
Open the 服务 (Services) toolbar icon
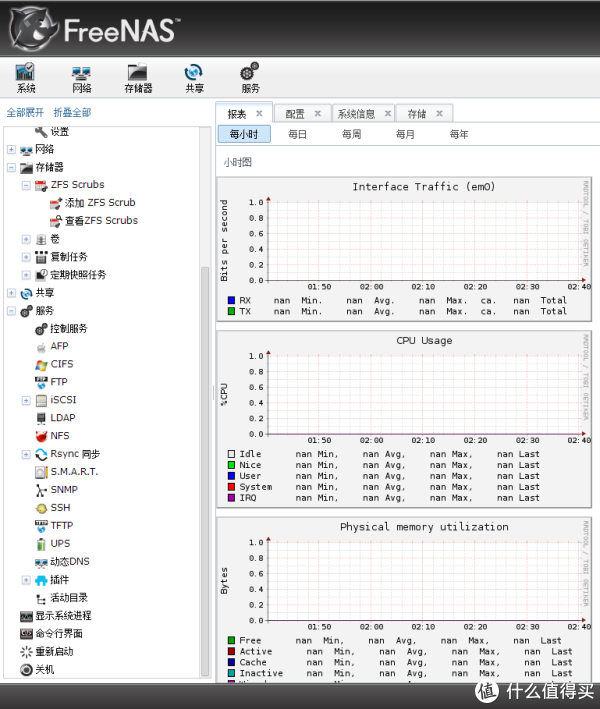click(x=250, y=77)
